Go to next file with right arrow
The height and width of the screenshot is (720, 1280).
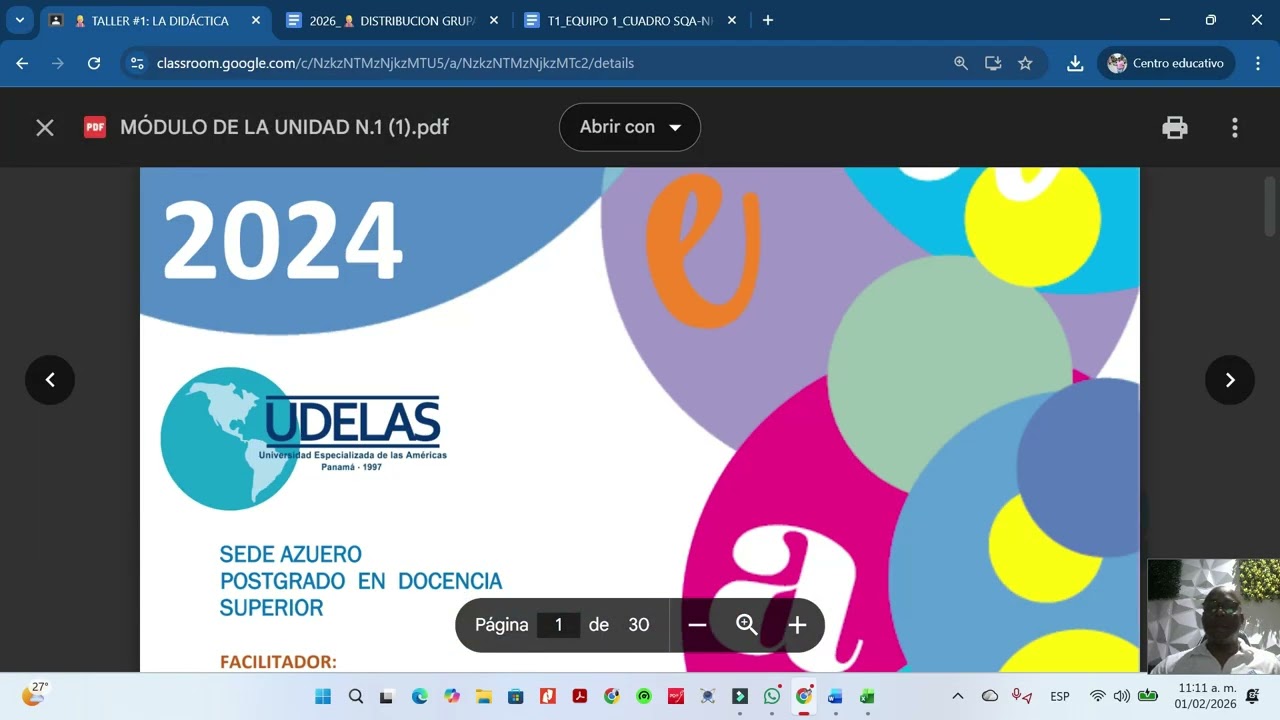[x=1230, y=380]
